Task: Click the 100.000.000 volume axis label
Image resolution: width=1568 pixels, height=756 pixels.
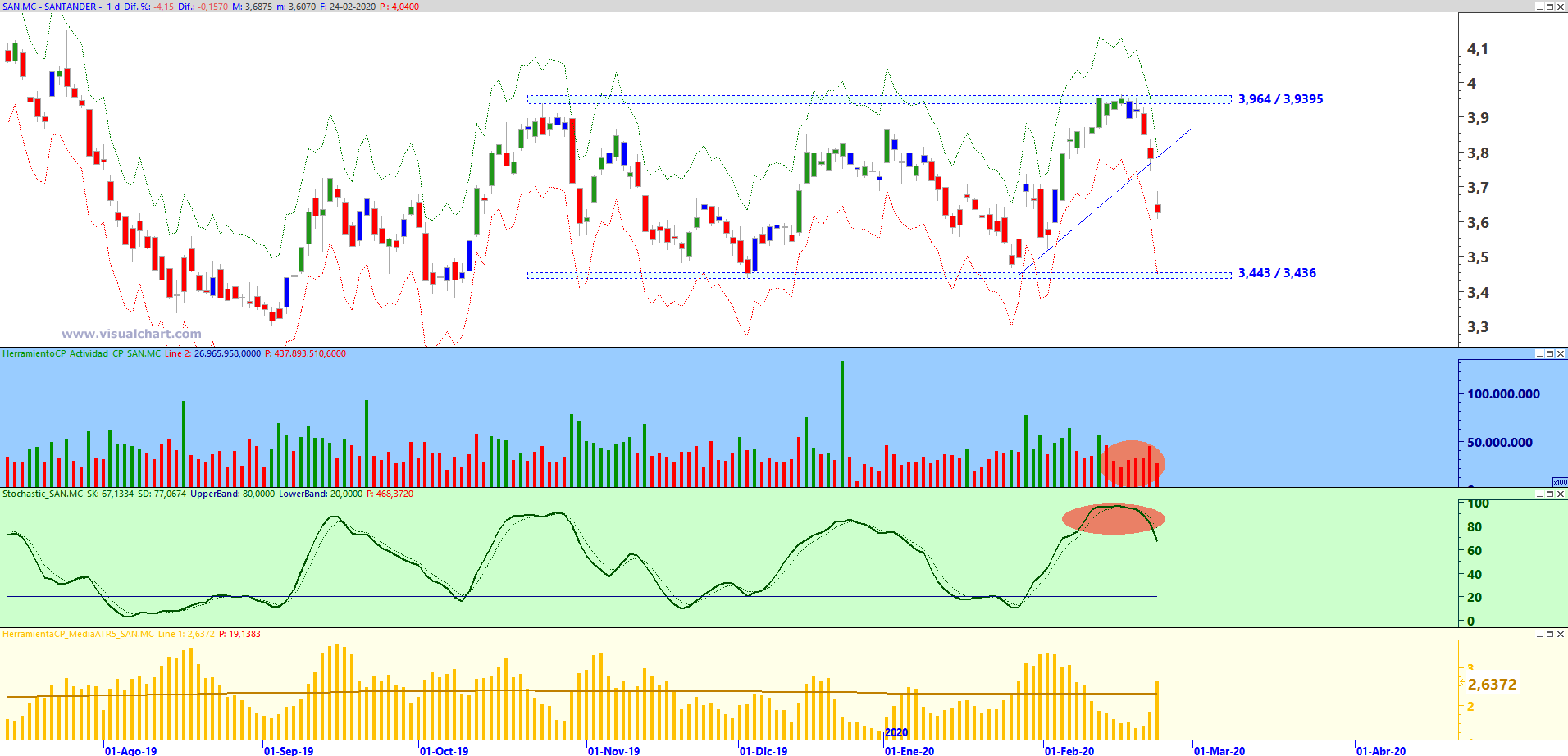Action: [1503, 394]
